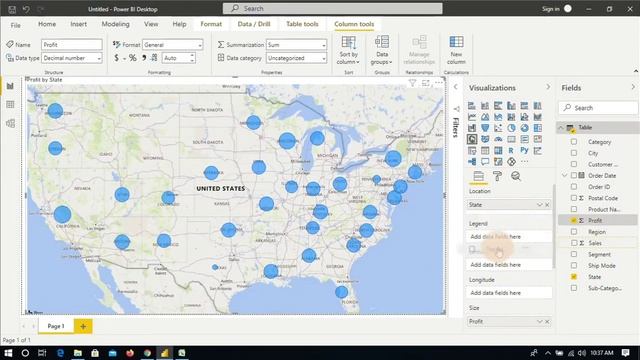Select the filled map visual
The height and width of the screenshot is (360, 640).
tap(485, 140)
